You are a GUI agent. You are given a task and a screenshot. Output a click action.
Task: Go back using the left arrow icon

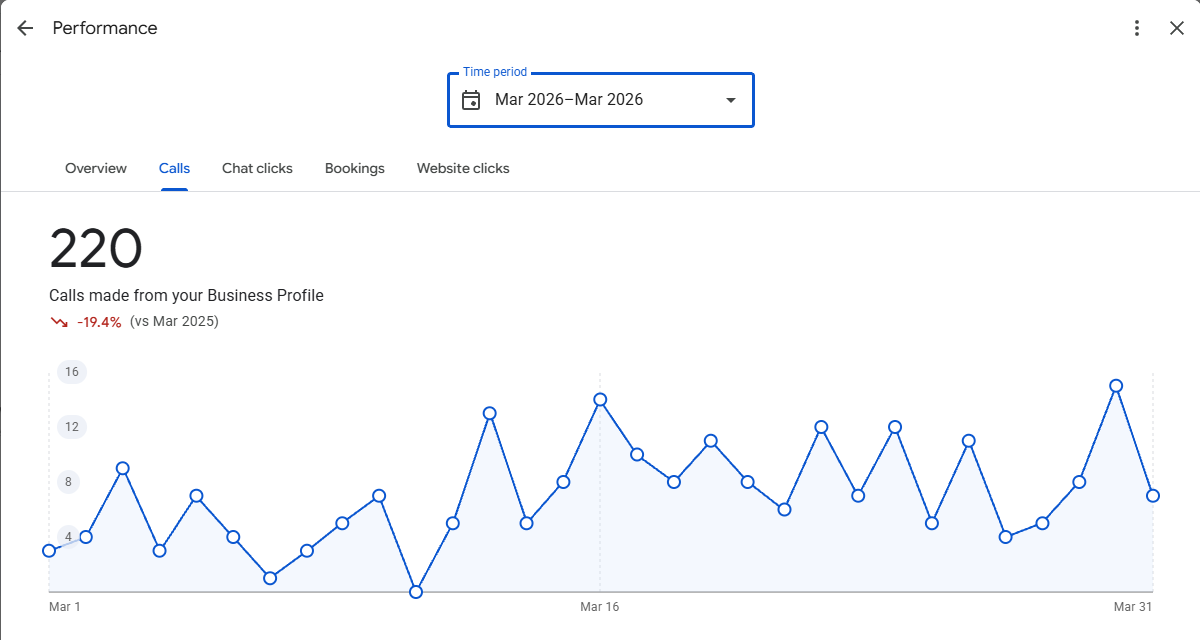[25, 28]
